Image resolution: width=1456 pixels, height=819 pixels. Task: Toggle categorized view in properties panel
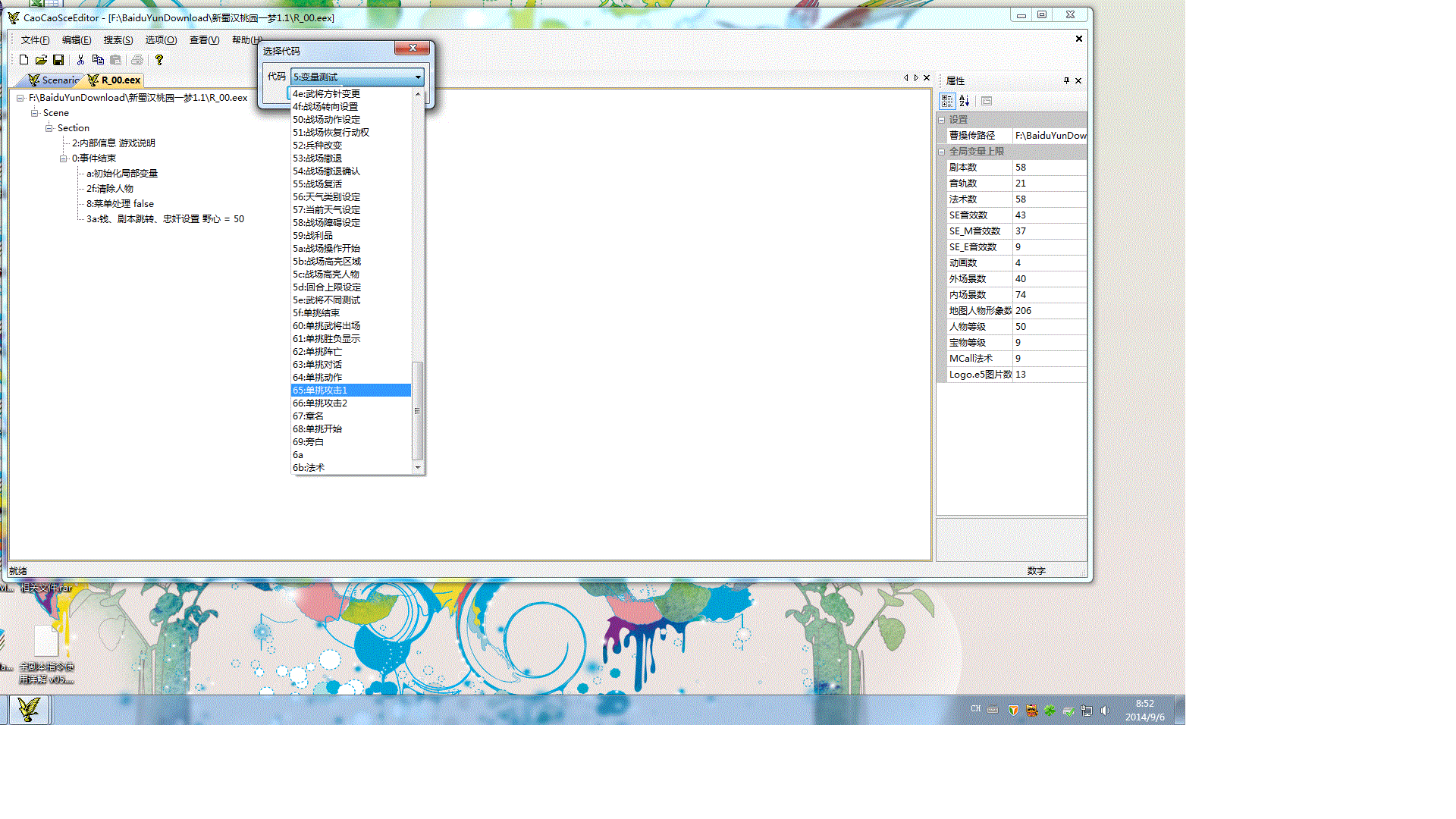(947, 101)
